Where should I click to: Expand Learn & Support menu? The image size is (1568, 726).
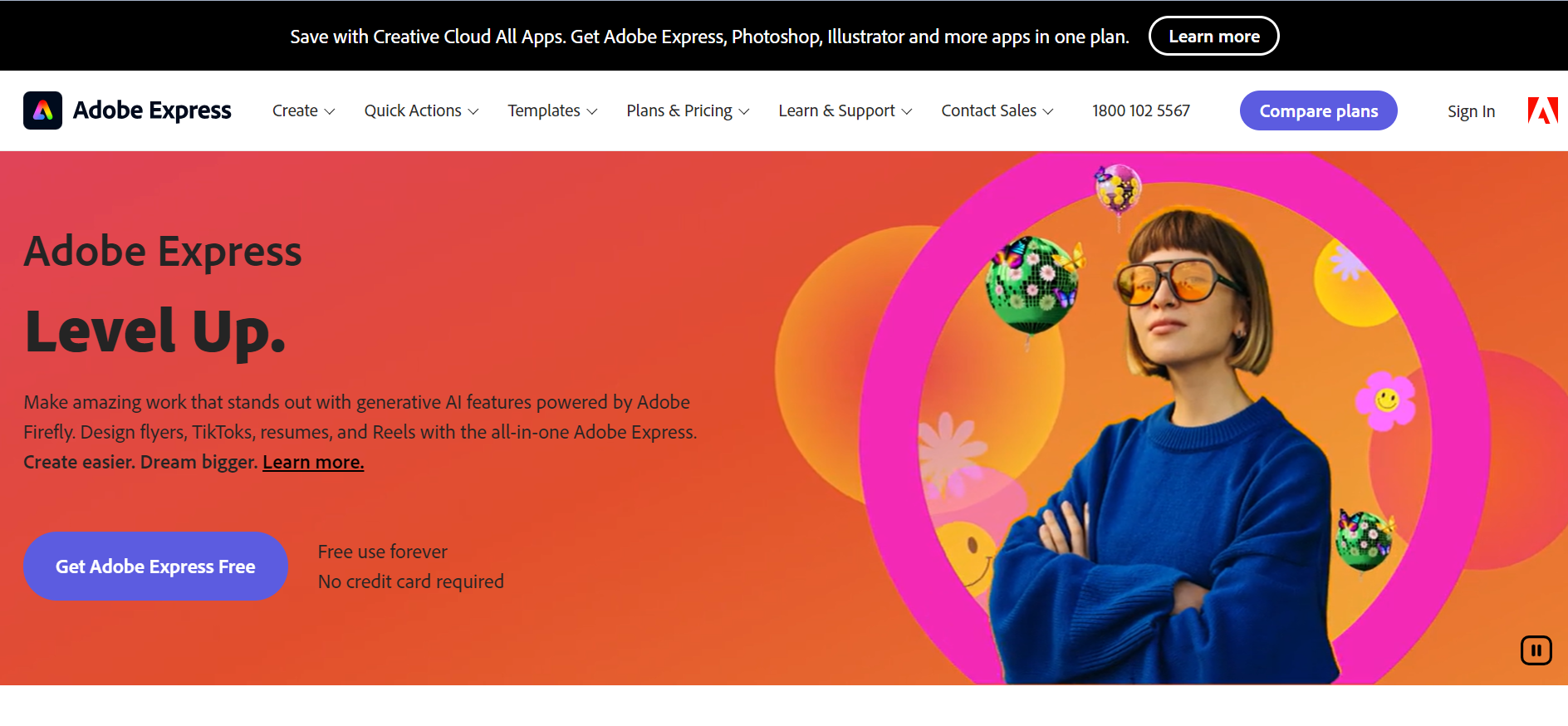coord(845,110)
